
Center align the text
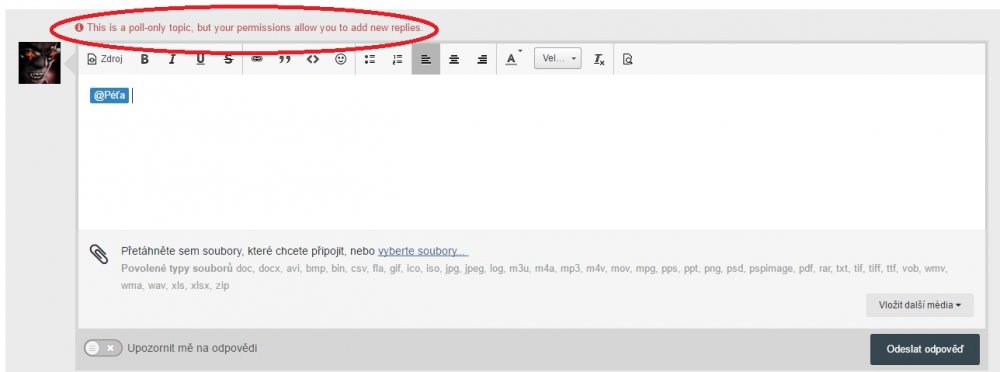454,59
